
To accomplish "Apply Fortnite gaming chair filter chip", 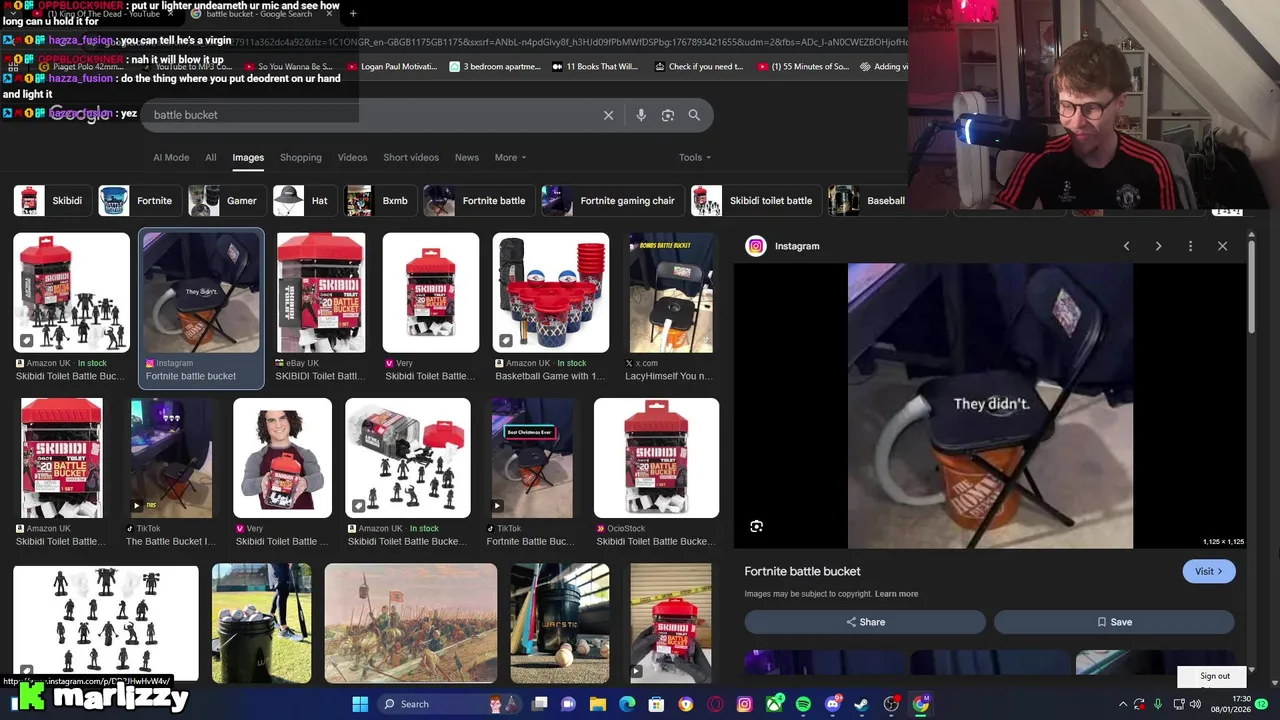I will 613,201.
